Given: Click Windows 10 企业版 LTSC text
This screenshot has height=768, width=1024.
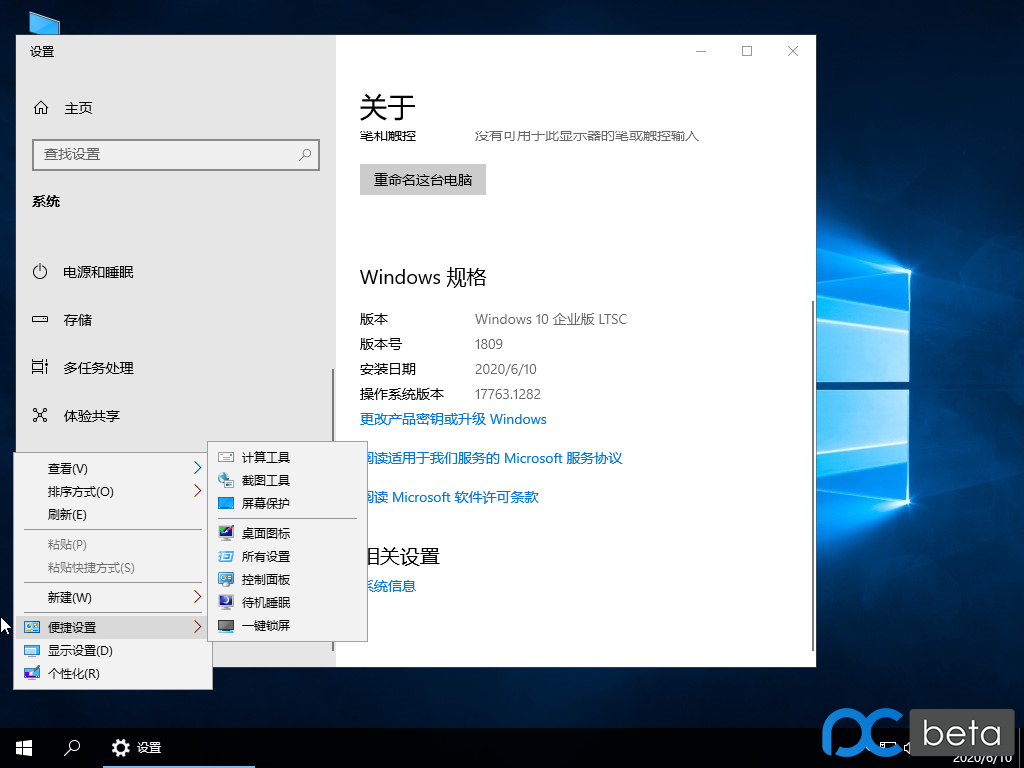Looking at the screenshot, I should 551,319.
